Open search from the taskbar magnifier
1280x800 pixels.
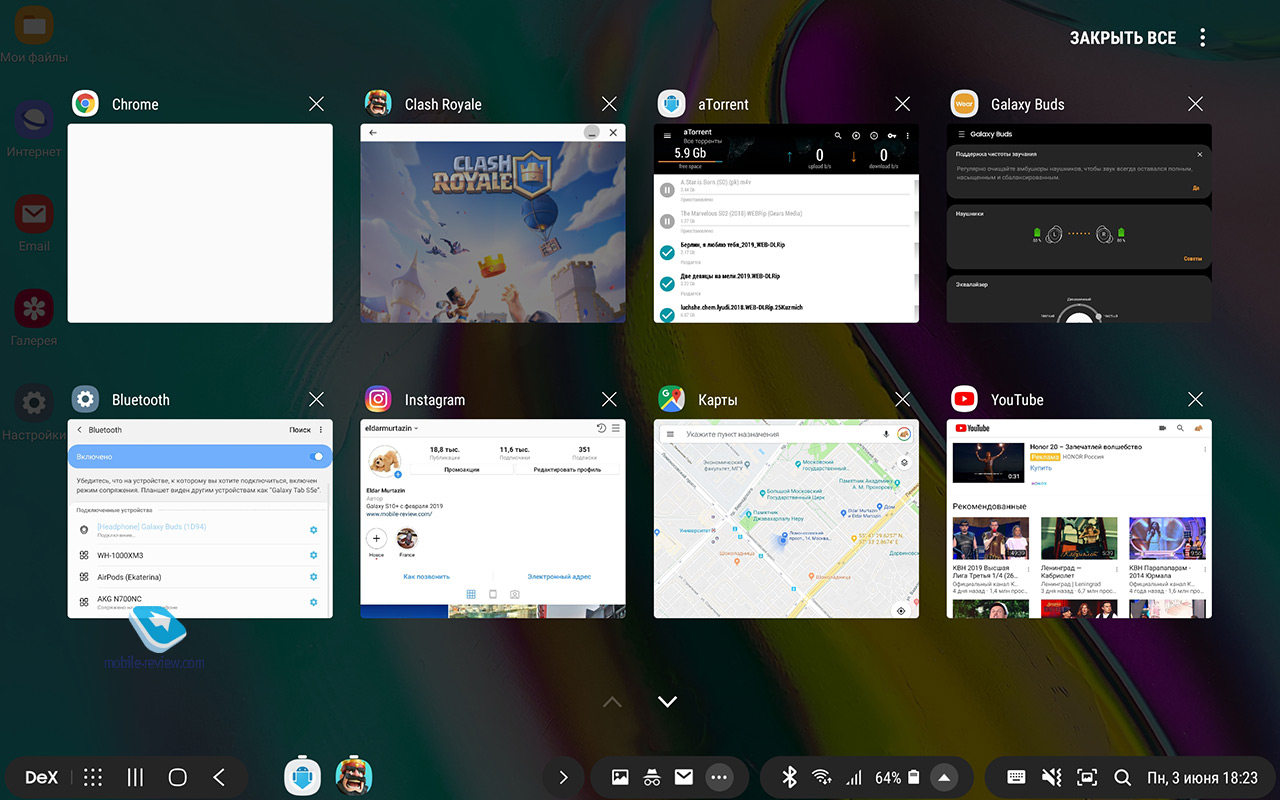pyautogui.click(x=1122, y=777)
